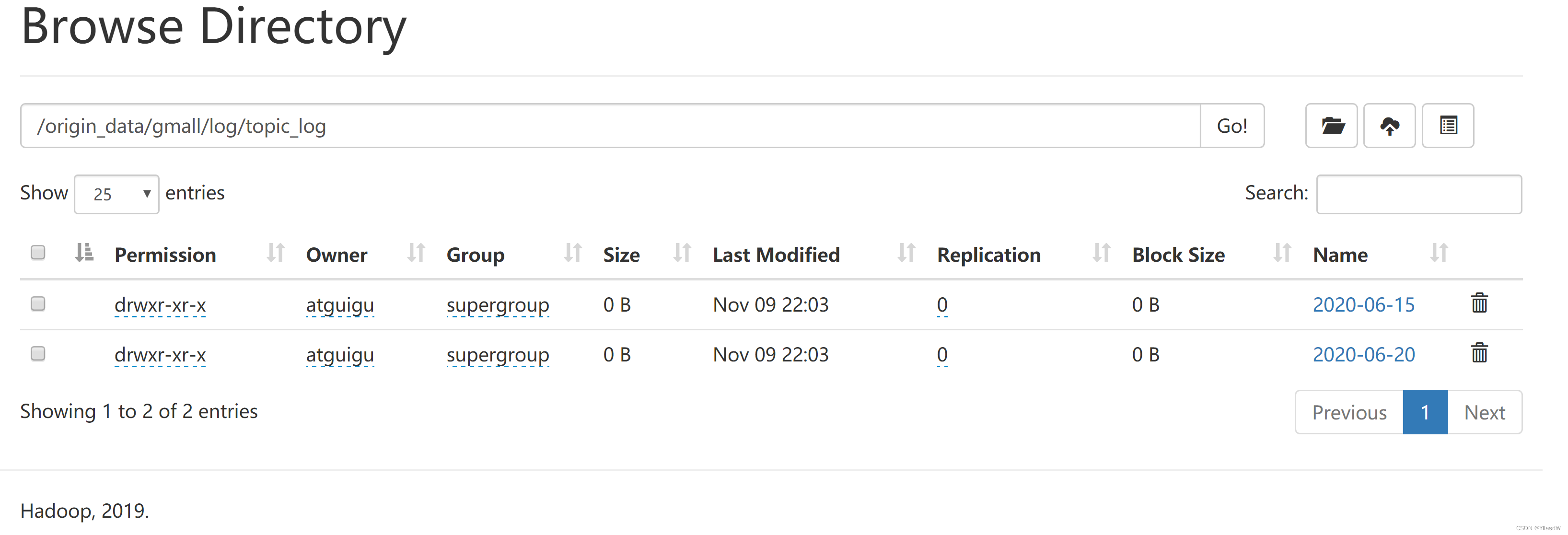Edit the replication value of 2020-06-20
The width and height of the screenshot is (1568, 535).
(941, 355)
